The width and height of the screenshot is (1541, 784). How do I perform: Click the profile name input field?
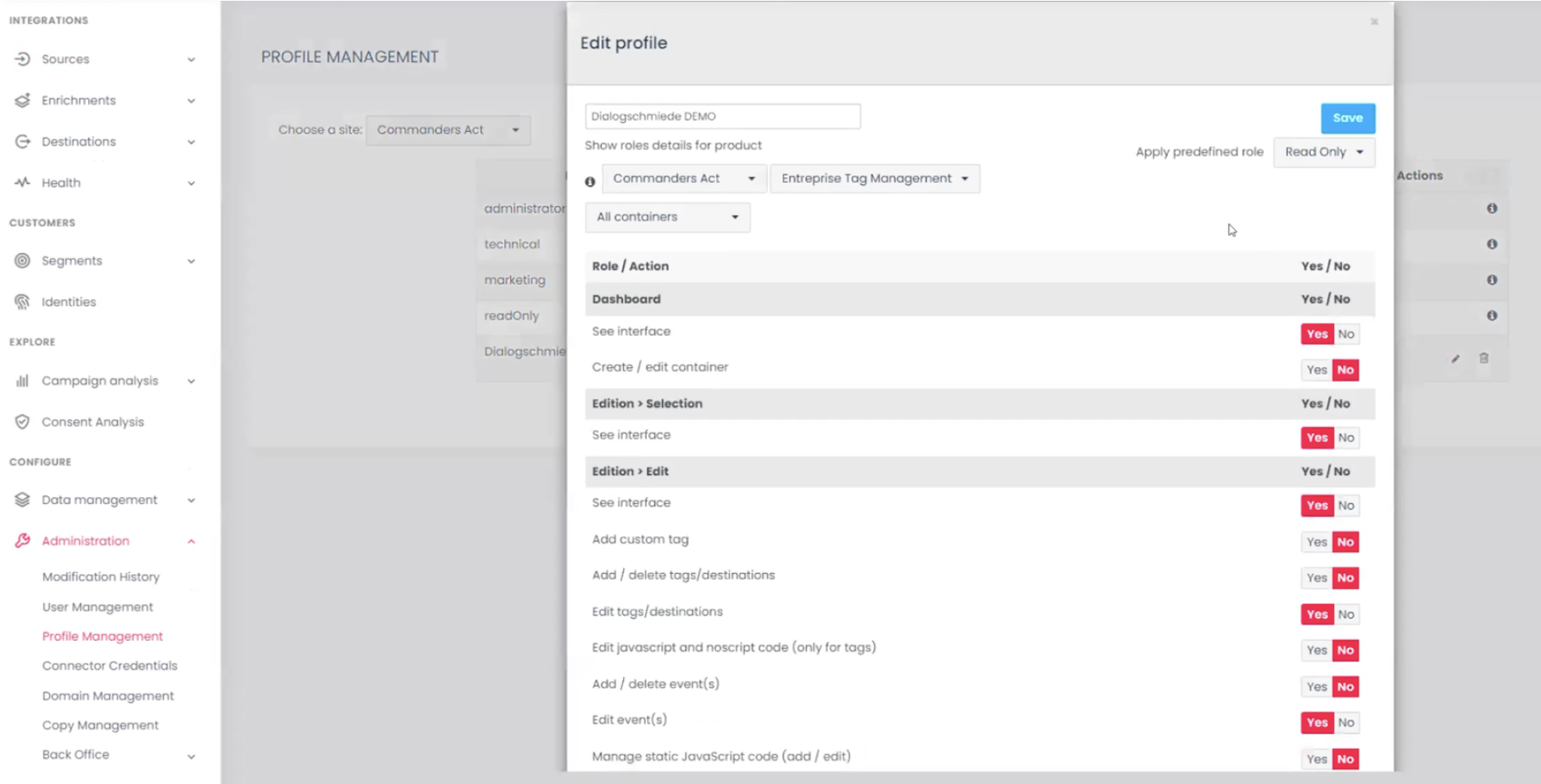[722, 116]
